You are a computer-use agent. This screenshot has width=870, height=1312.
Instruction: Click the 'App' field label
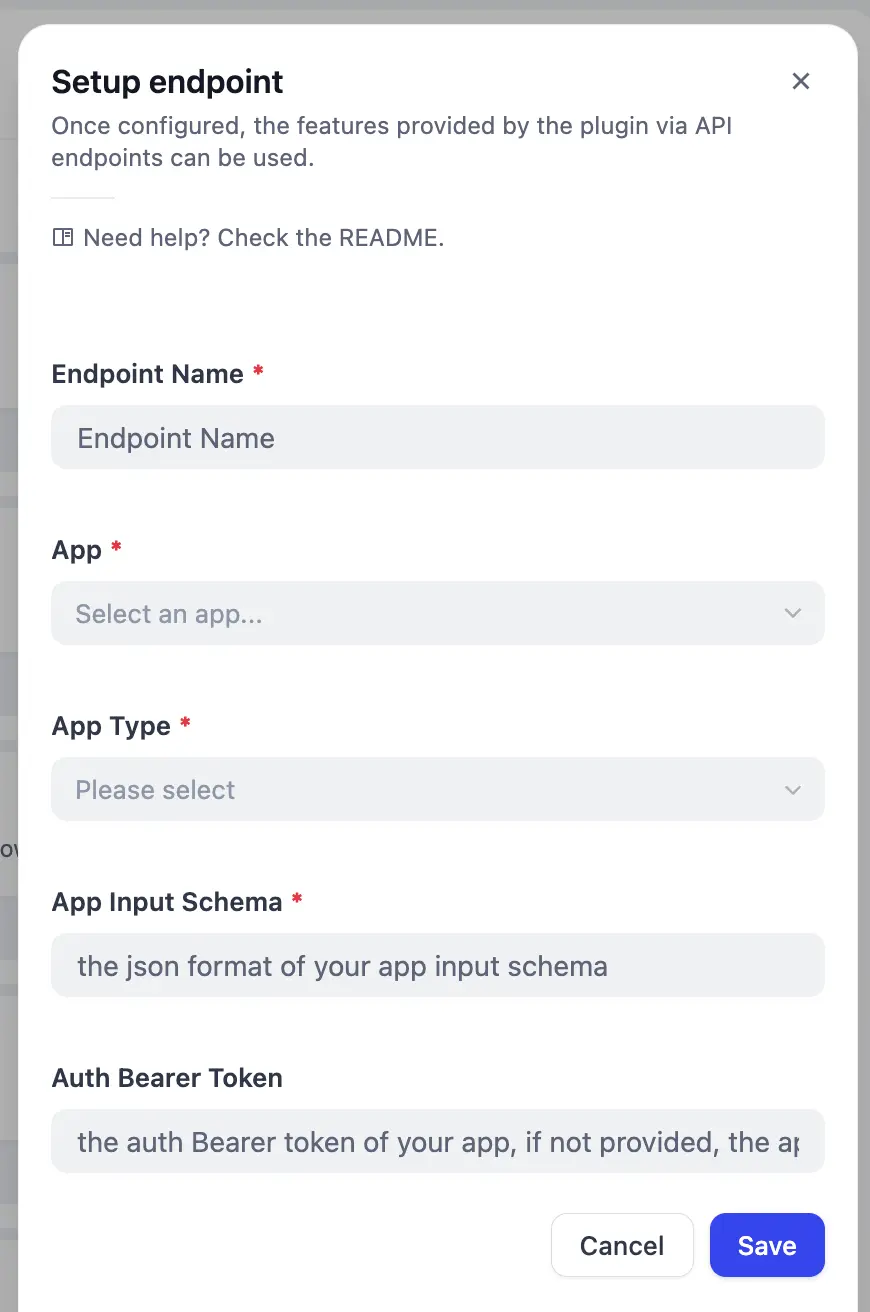coord(77,550)
